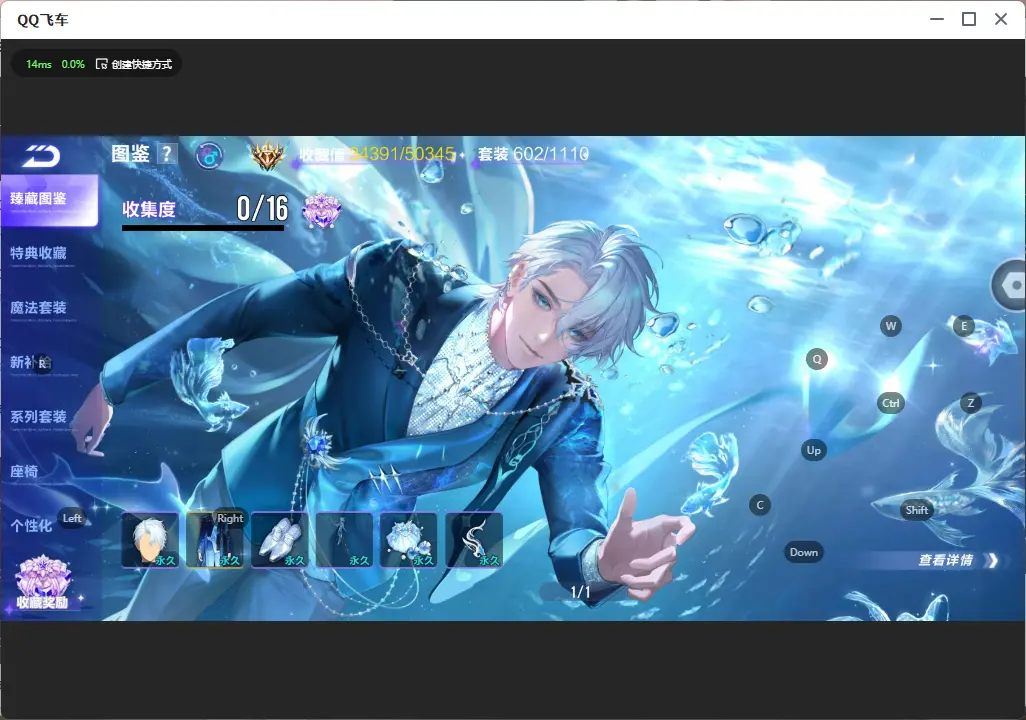This screenshot has width=1026, height=720.
Task: Click the C key overlay button
Action: tap(760, 505)
